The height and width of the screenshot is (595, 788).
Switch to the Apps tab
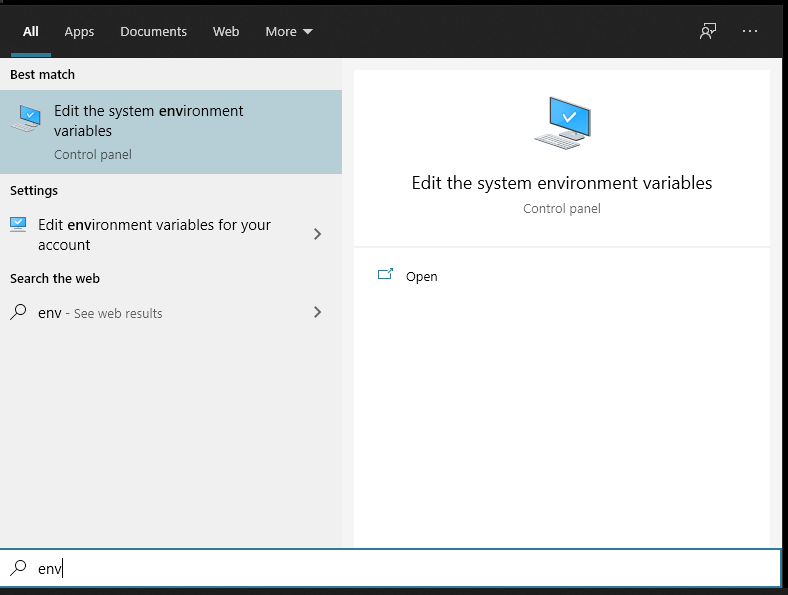click(x=79, y=31)
